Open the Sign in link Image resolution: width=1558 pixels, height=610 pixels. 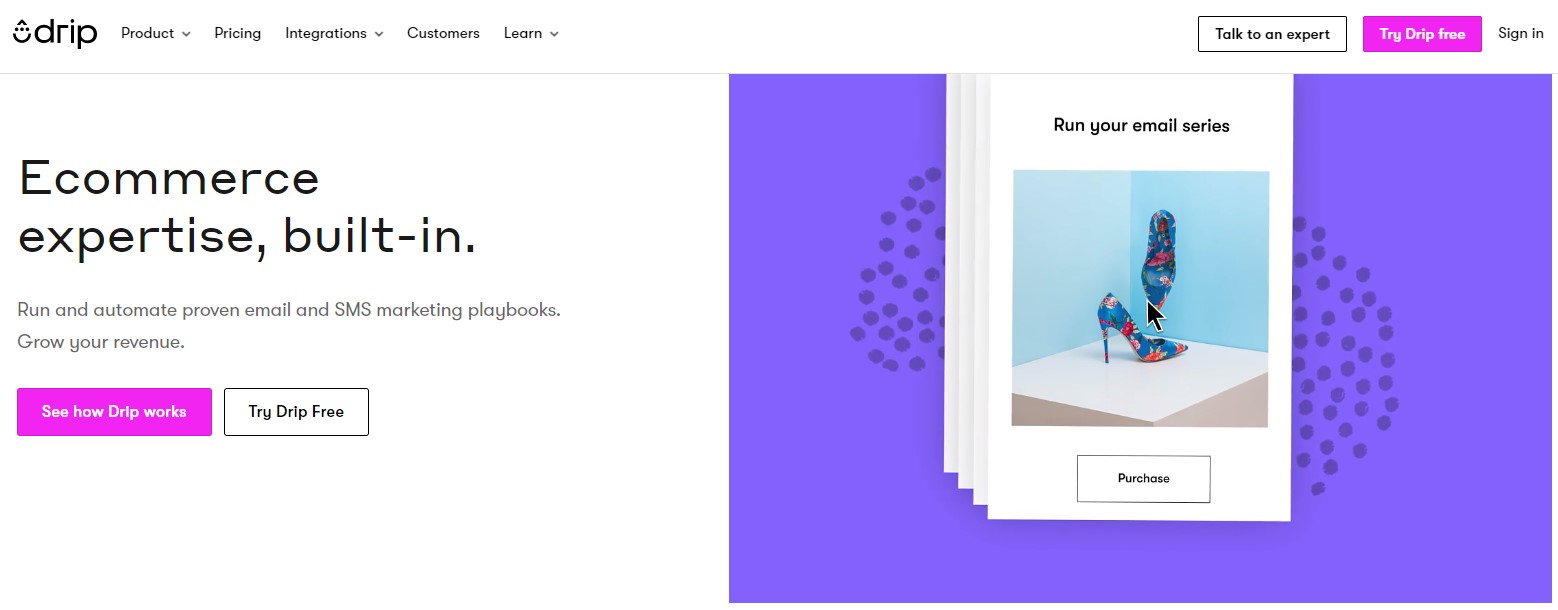[x=1520, y=33]
